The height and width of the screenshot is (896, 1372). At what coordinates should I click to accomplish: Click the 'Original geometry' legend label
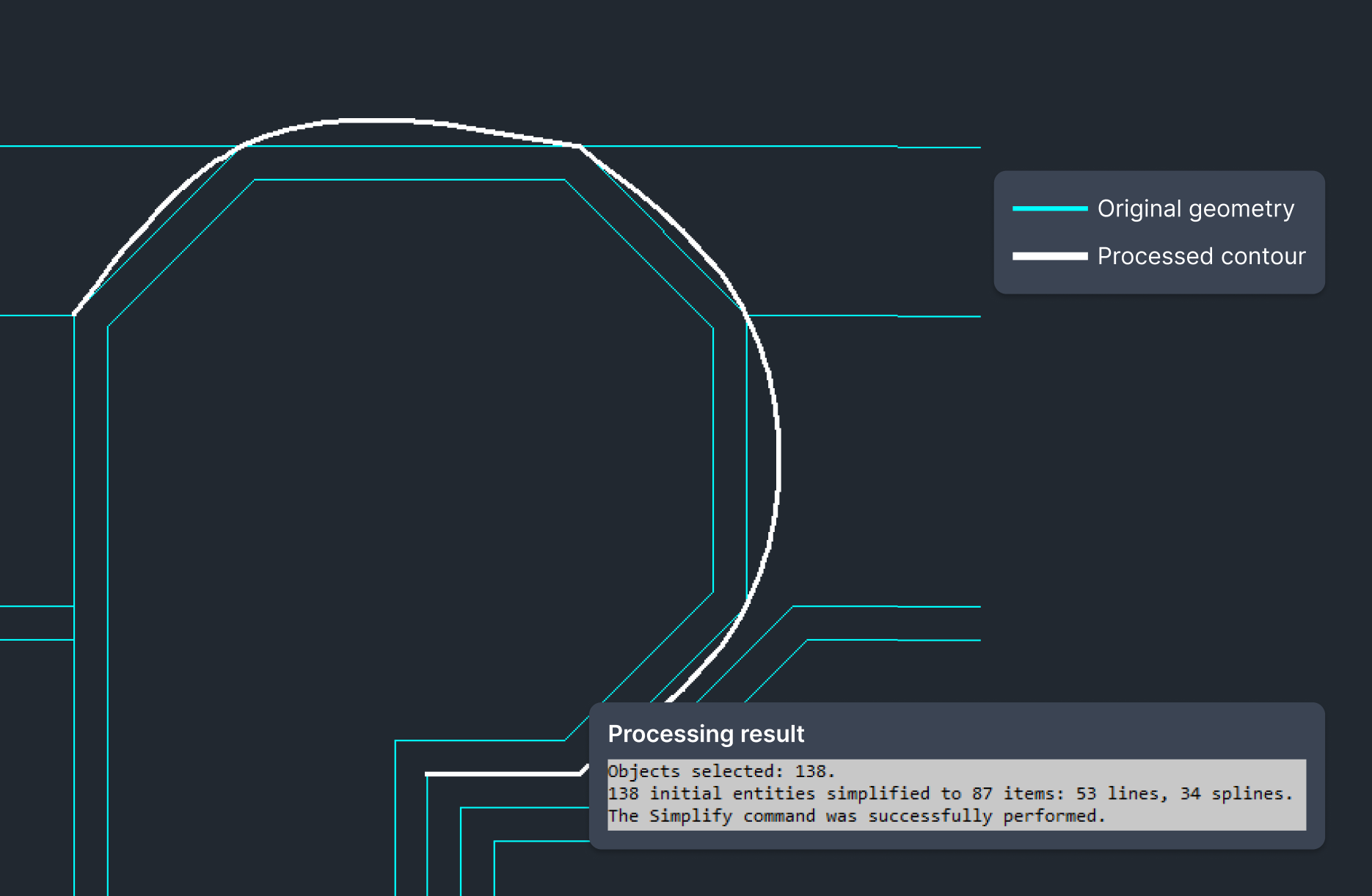pyautogui.click(x=1196, y=209)
